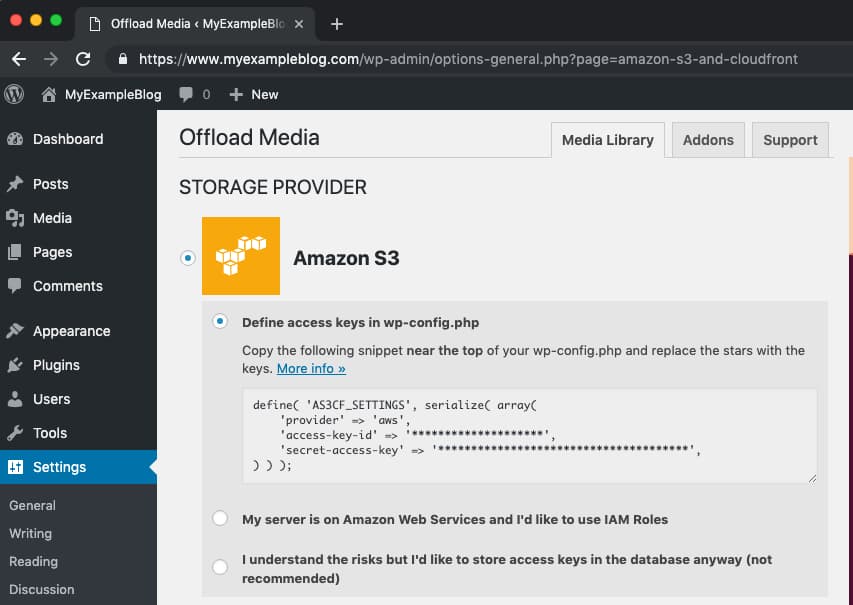The width and height of the screenshot is (853, 605).
Task: Open the comments bubble icon in admin bar
Action: point(186,95)
